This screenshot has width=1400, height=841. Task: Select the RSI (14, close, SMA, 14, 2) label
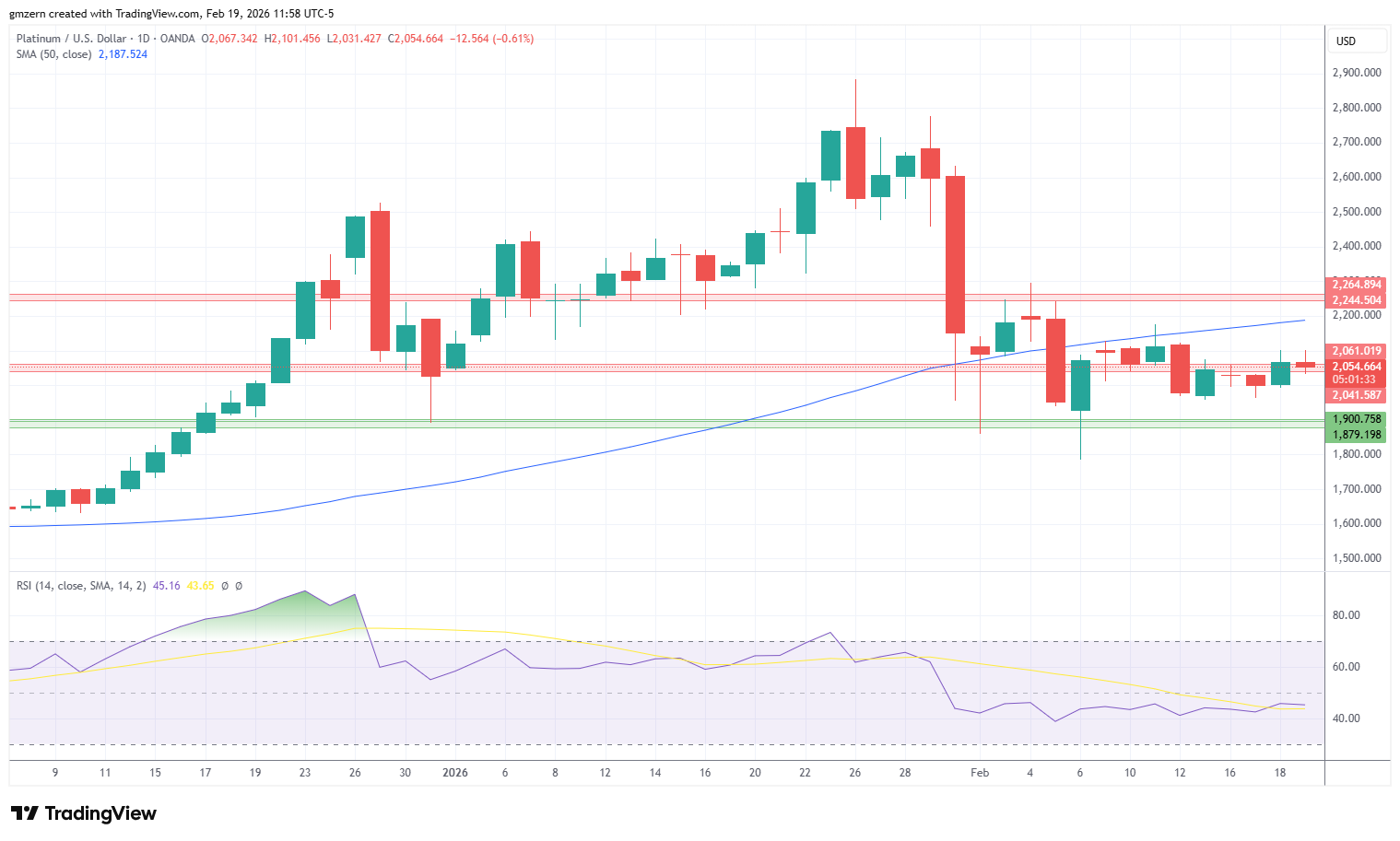tap(81, 586)
